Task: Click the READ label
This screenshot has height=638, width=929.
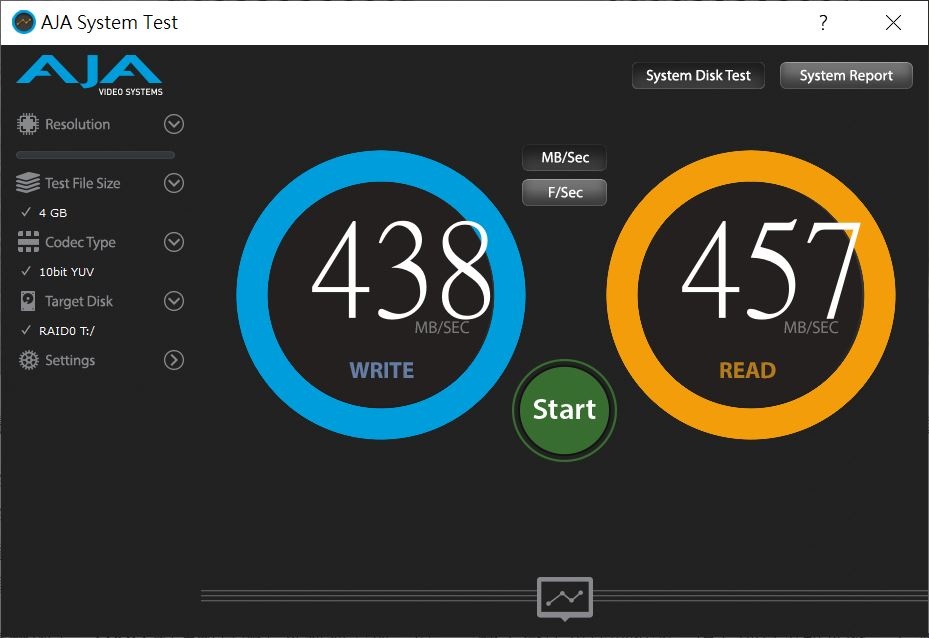Action: pyautogui.click(x=748, y=370)
